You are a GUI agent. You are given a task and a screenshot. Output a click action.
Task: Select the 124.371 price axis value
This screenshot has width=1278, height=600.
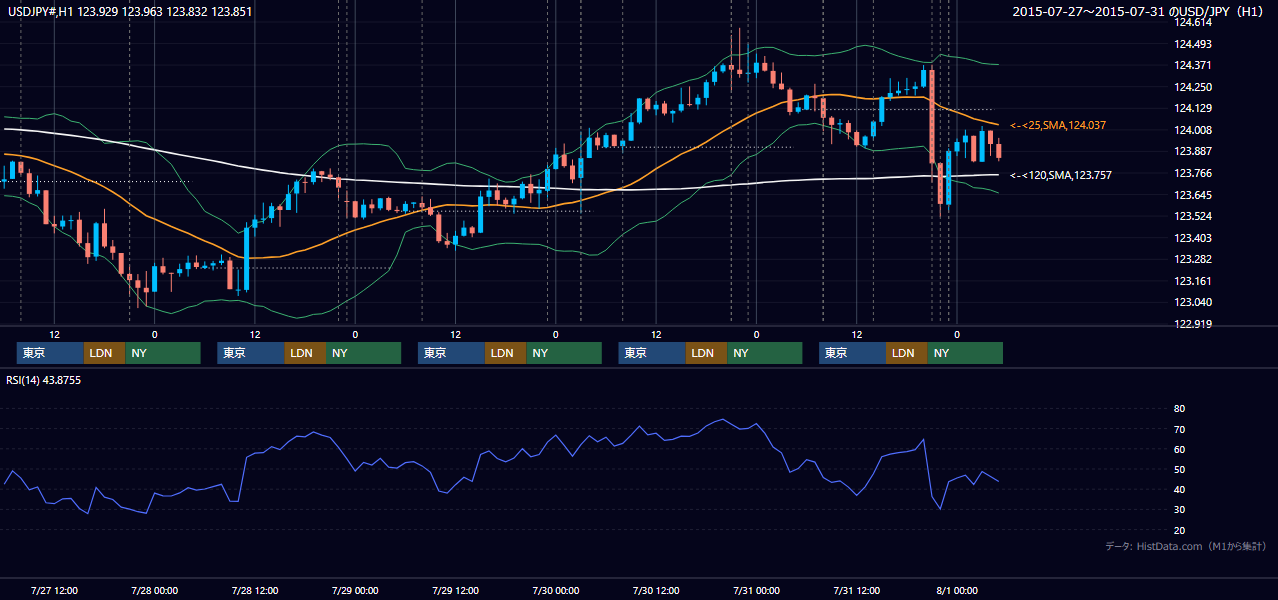(1192, 65)
